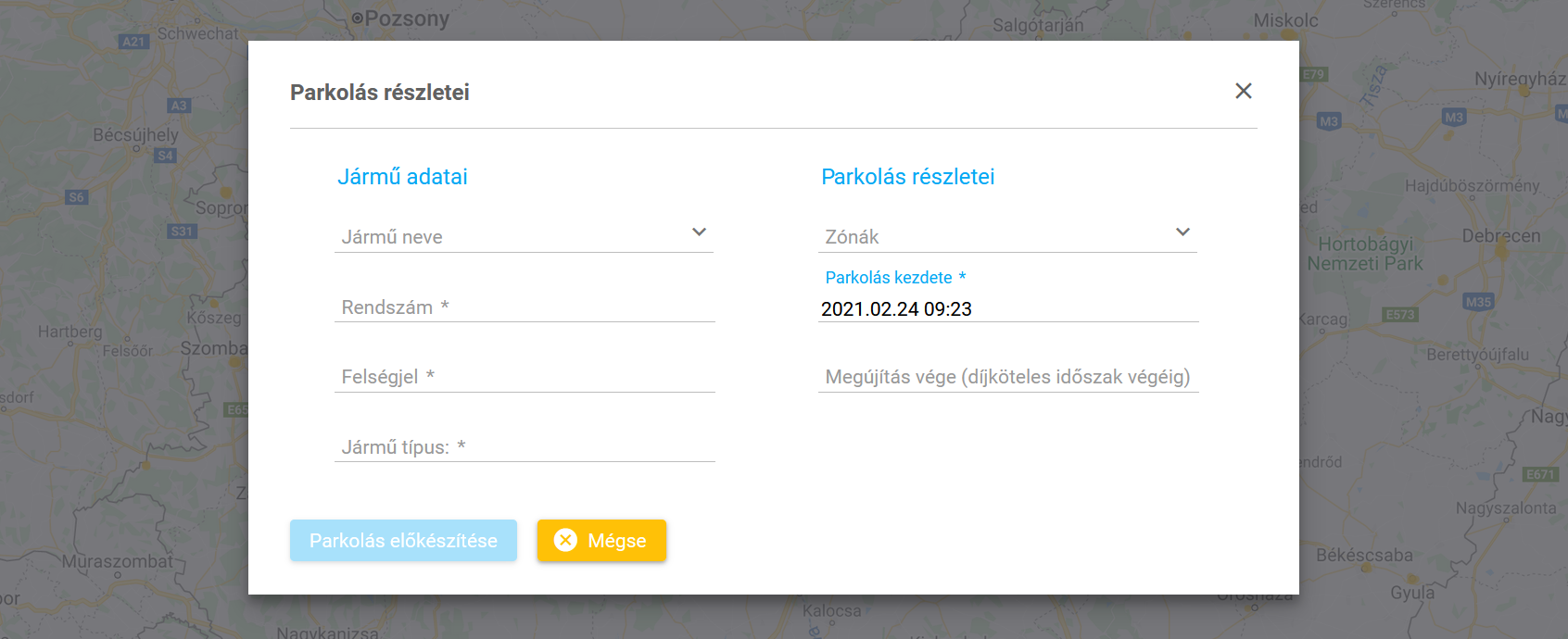Focus the Rendszám input field
Viewport: 1568px width, 639px height.
tap(525, 307)
